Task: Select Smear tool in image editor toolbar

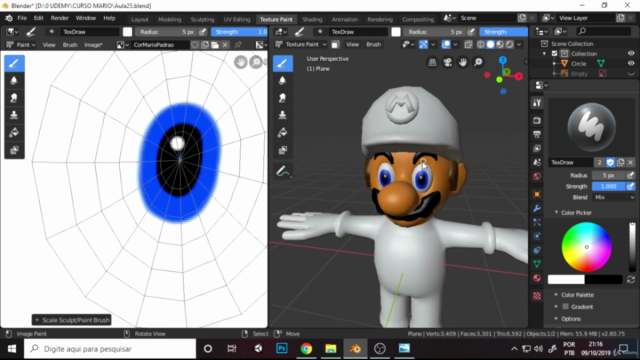Action: (x=14, y=98)
